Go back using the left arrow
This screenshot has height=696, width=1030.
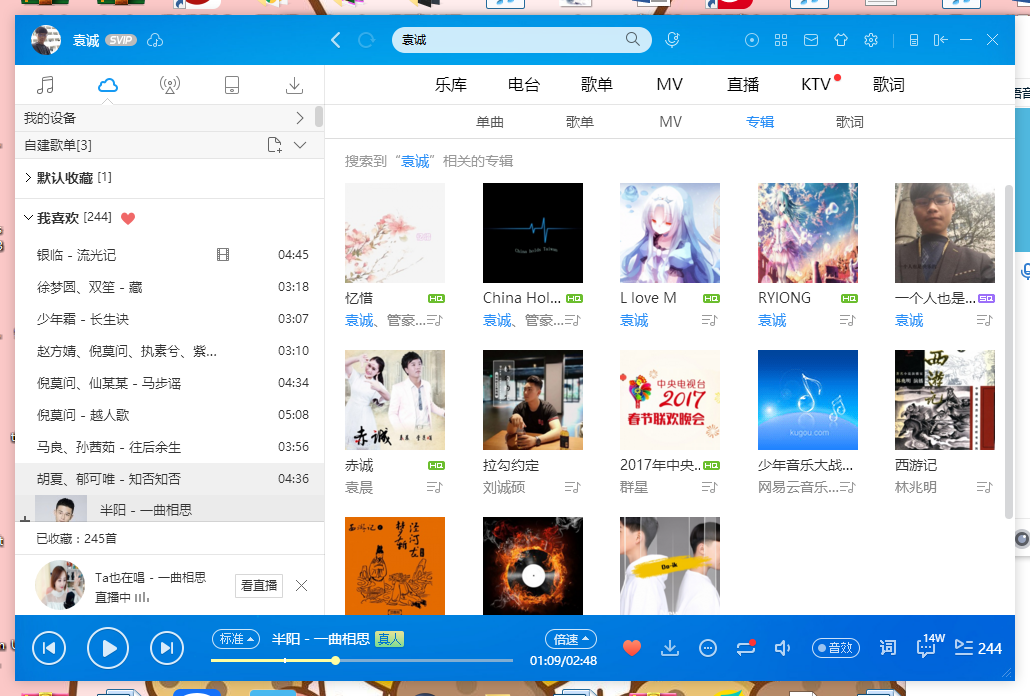pos(336,40)
